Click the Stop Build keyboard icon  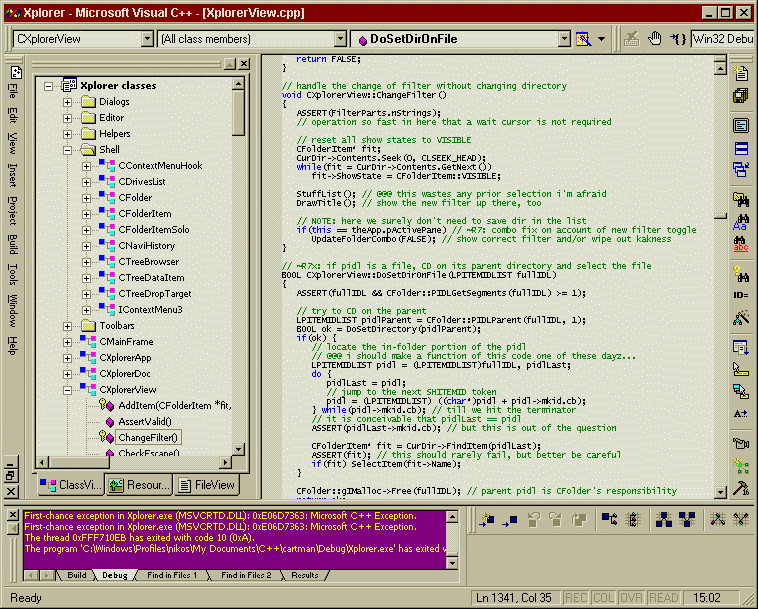tap(631, 39)
